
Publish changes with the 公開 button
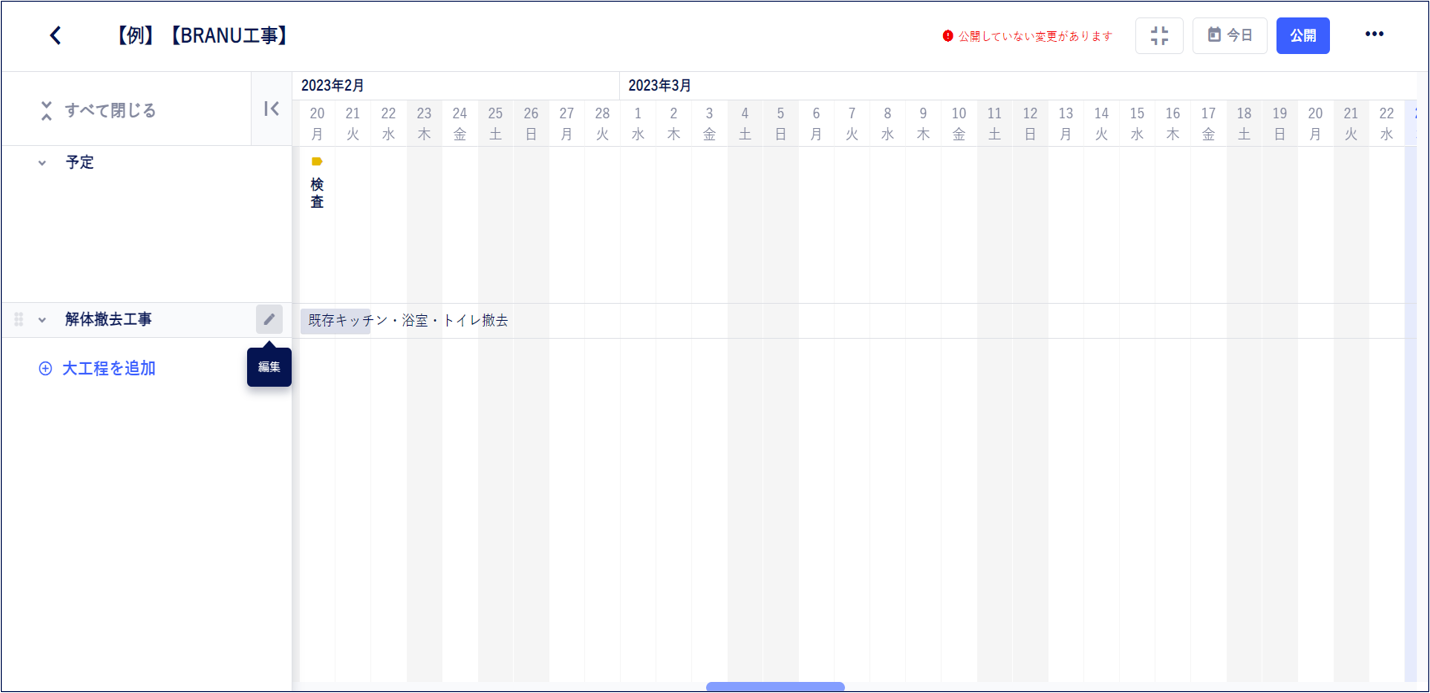pos(1303,36)
